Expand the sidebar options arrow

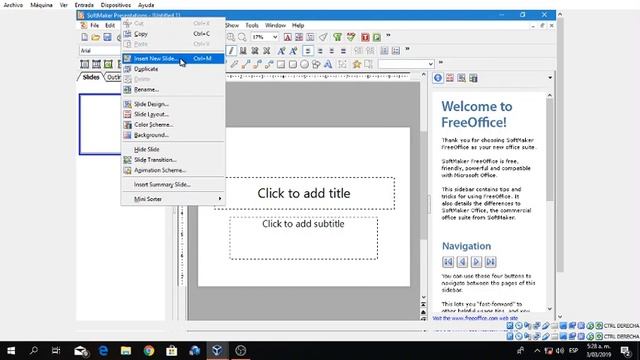click(550, 78)
